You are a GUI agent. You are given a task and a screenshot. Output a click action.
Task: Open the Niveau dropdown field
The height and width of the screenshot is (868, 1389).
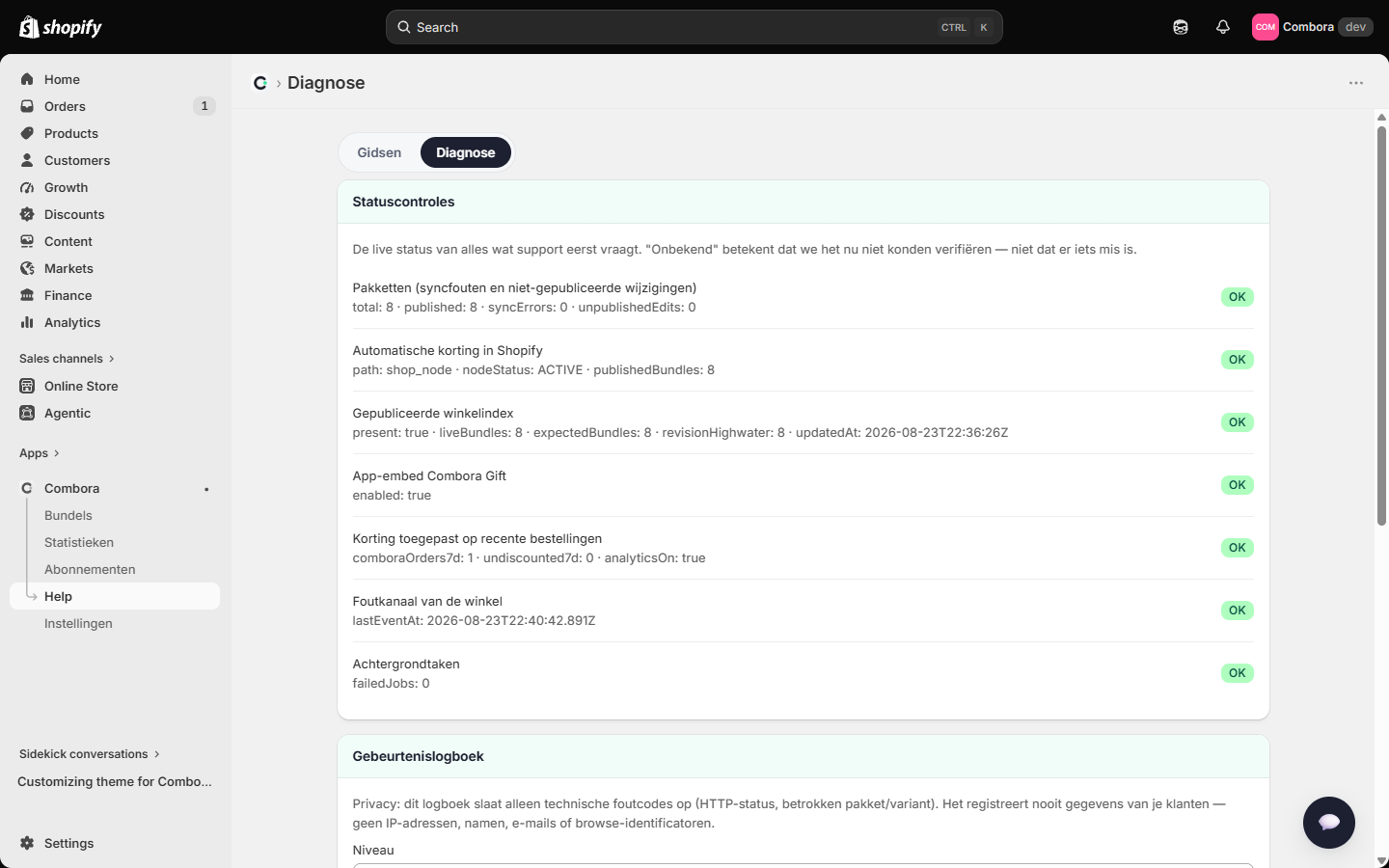[x=803, y=865]
